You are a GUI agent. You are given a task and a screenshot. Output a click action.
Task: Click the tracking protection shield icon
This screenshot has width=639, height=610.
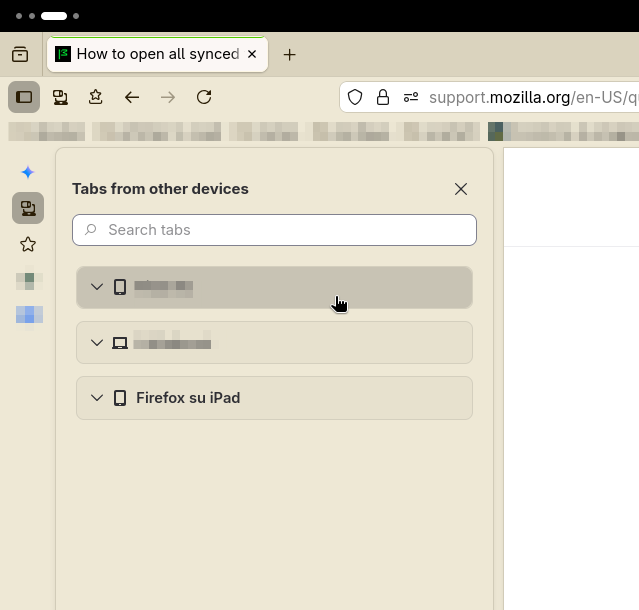tap(355, 97)
